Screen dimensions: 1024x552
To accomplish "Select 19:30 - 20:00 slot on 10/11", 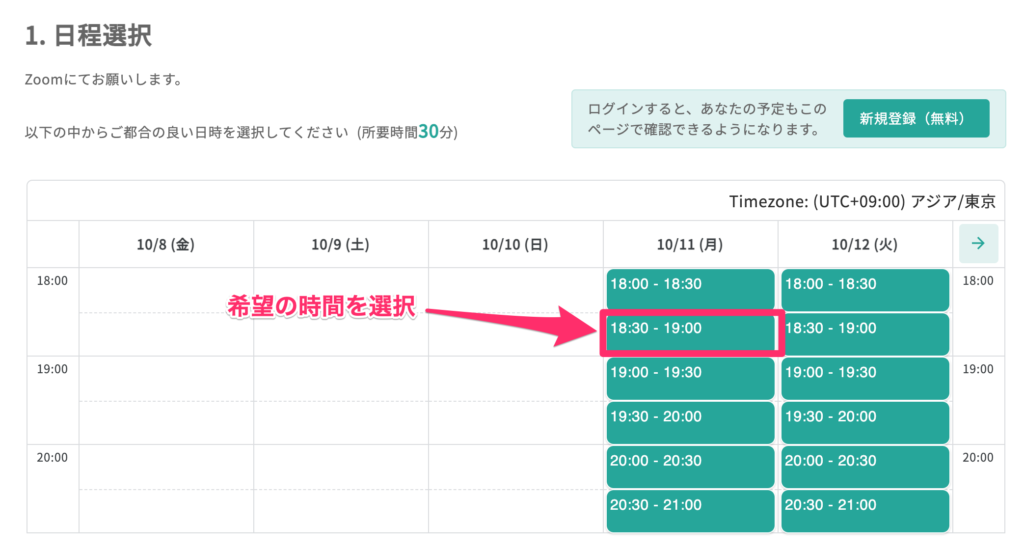I will 690,422.
